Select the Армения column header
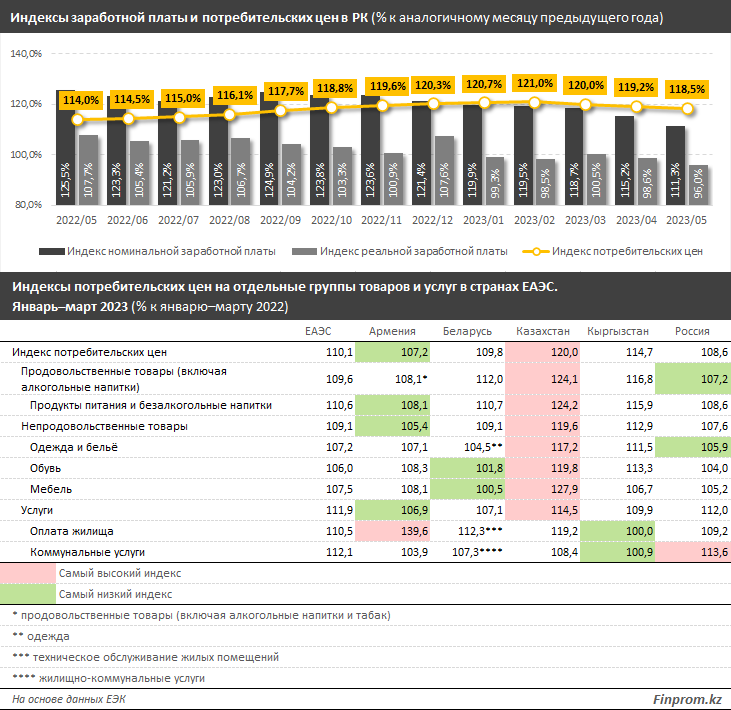731x710 pixels. (x=392, y=331)
